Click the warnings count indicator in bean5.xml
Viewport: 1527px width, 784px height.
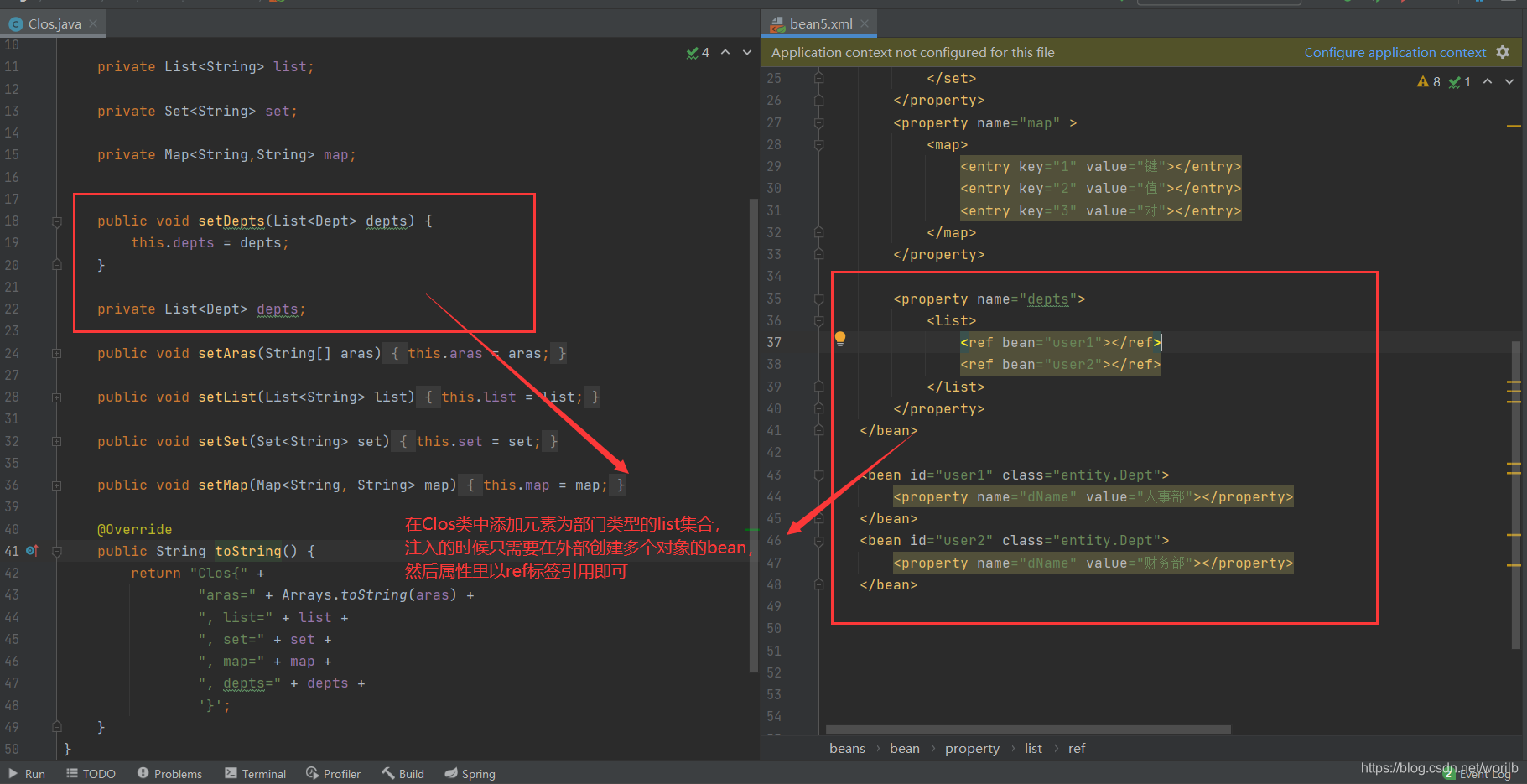pos(1429,81)
